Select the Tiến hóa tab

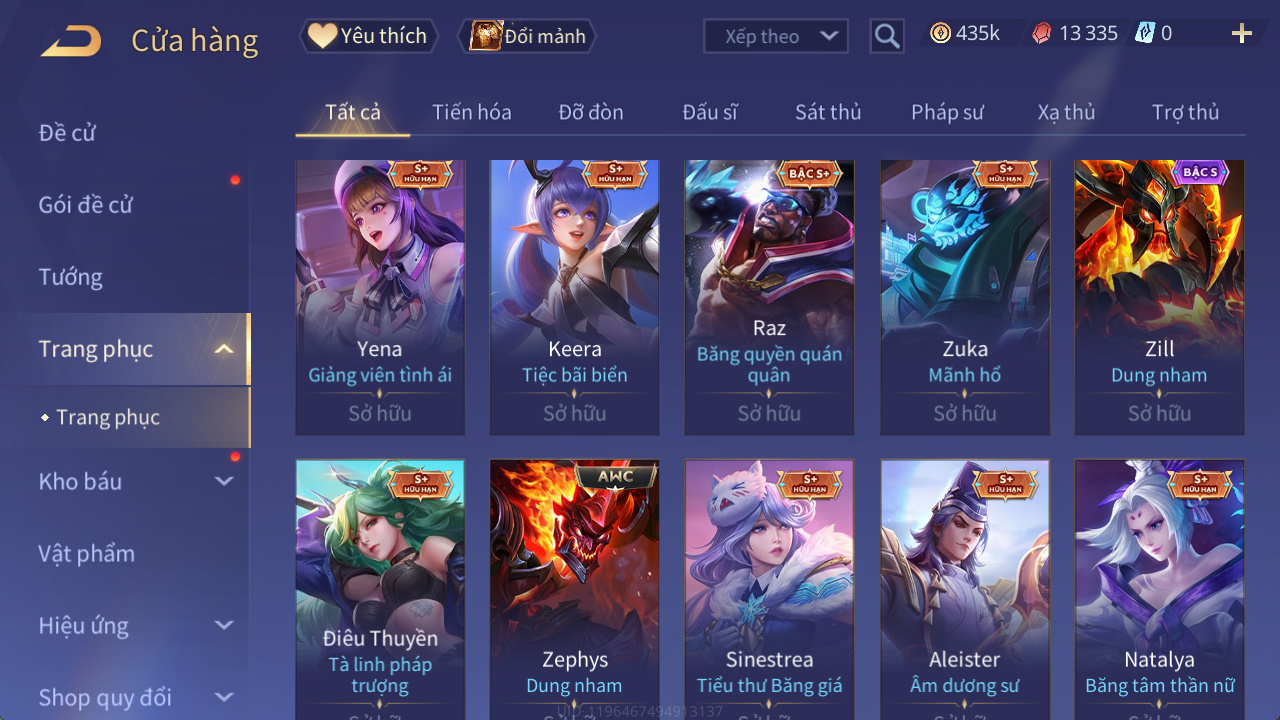click(472, 112)
